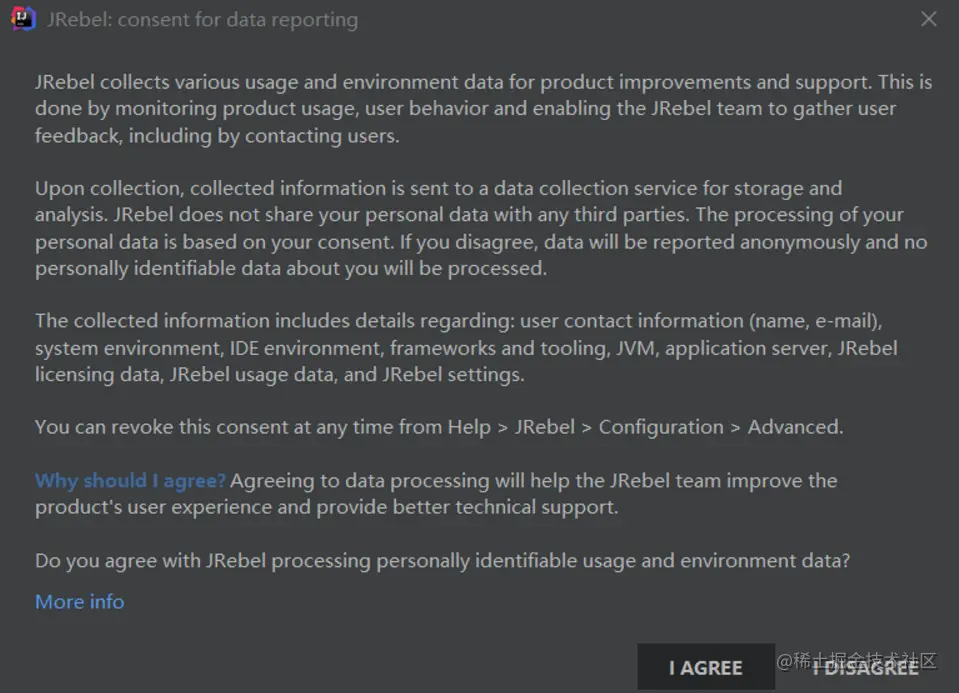The height and width of the screenshot is (693, 959).
Task: Click the dialog title 'JRebel: consent for data reporting'
Action: pos(202,20)
